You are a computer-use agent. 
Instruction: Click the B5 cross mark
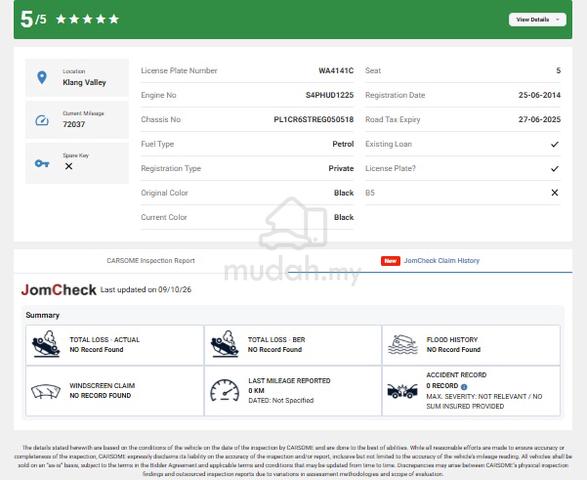(555, 192)
